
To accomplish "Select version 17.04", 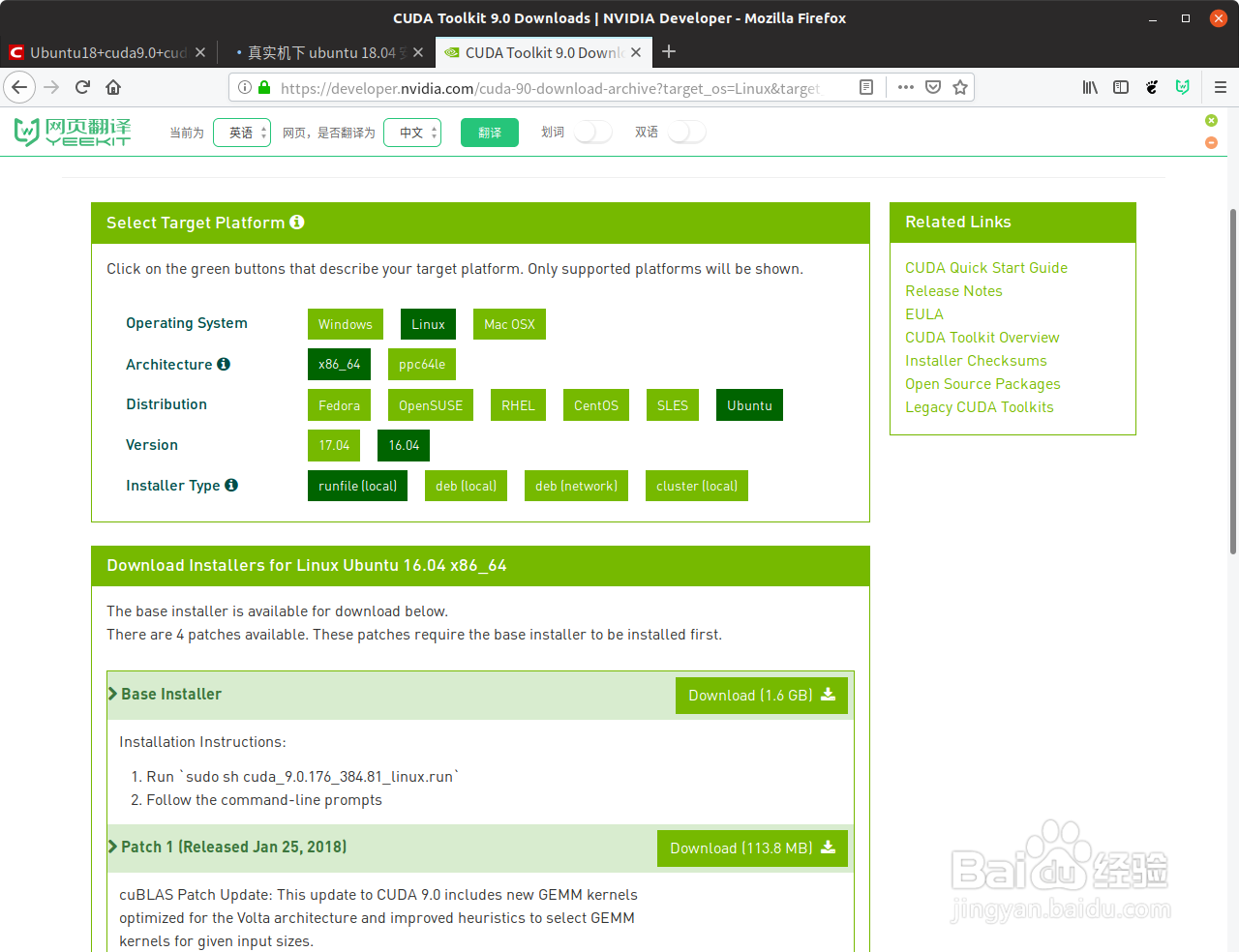I will click(x=334, y=445).
